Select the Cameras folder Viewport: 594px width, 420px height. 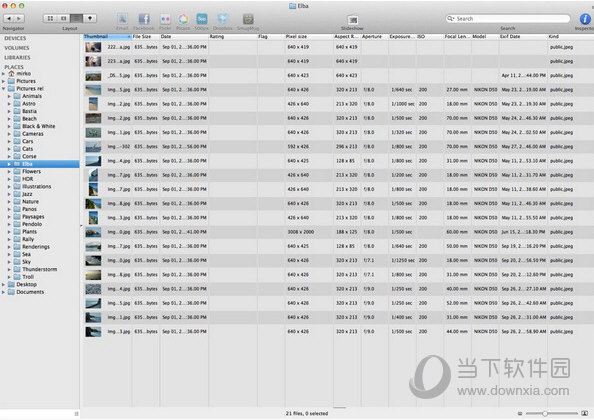(33, 134)
